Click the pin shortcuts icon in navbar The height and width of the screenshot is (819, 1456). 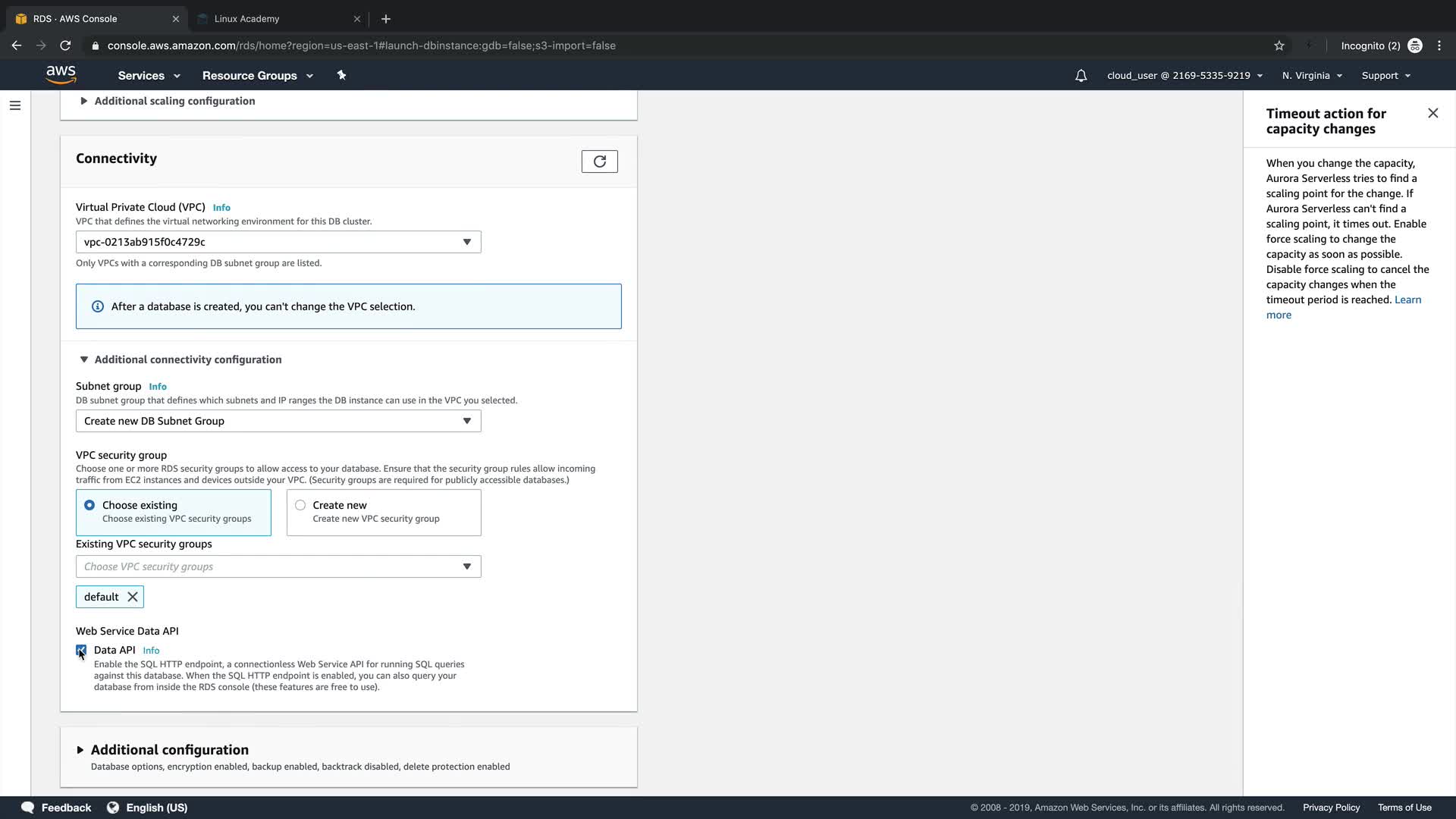[341, 75]
